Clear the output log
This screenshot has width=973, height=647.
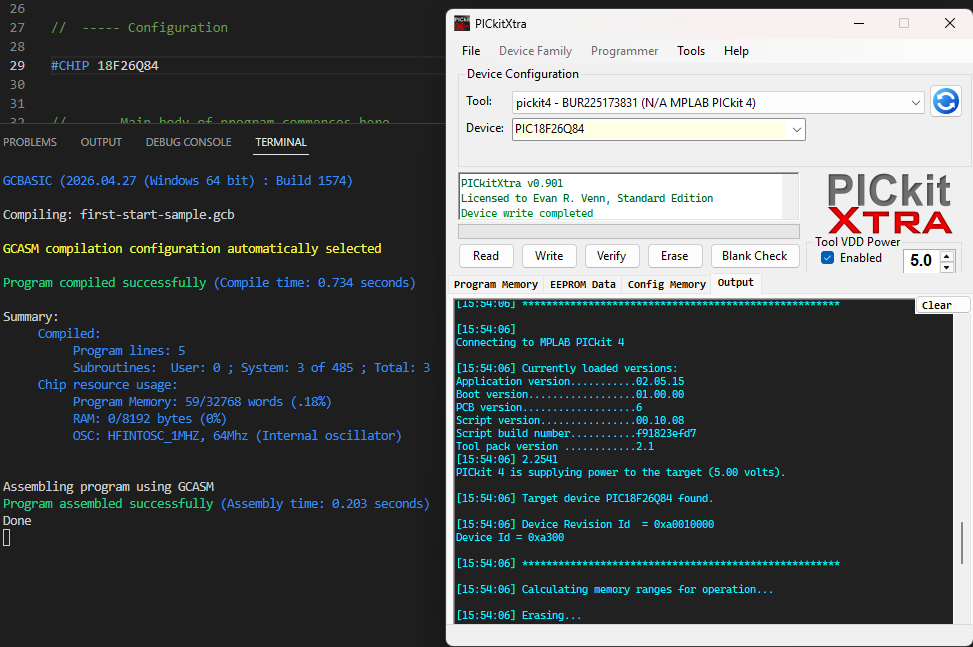click(937, 306)
